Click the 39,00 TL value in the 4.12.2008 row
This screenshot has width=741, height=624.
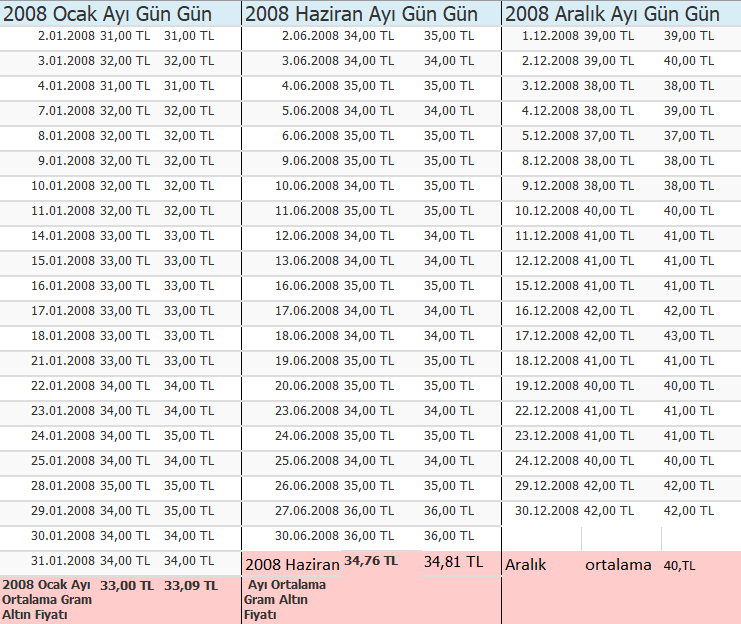point(689,111)
